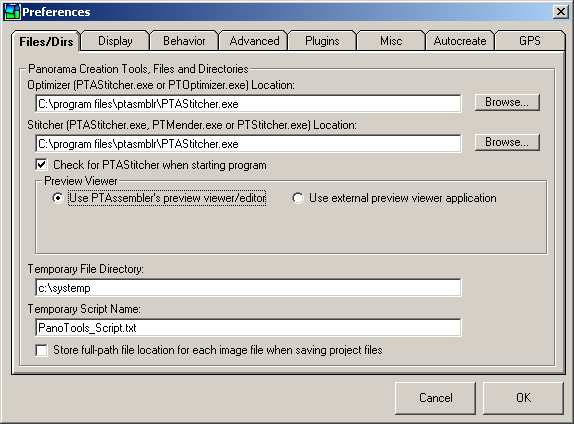Browse for the Stitcher location
The image size is (574, 424).
(x=507, y=142)
